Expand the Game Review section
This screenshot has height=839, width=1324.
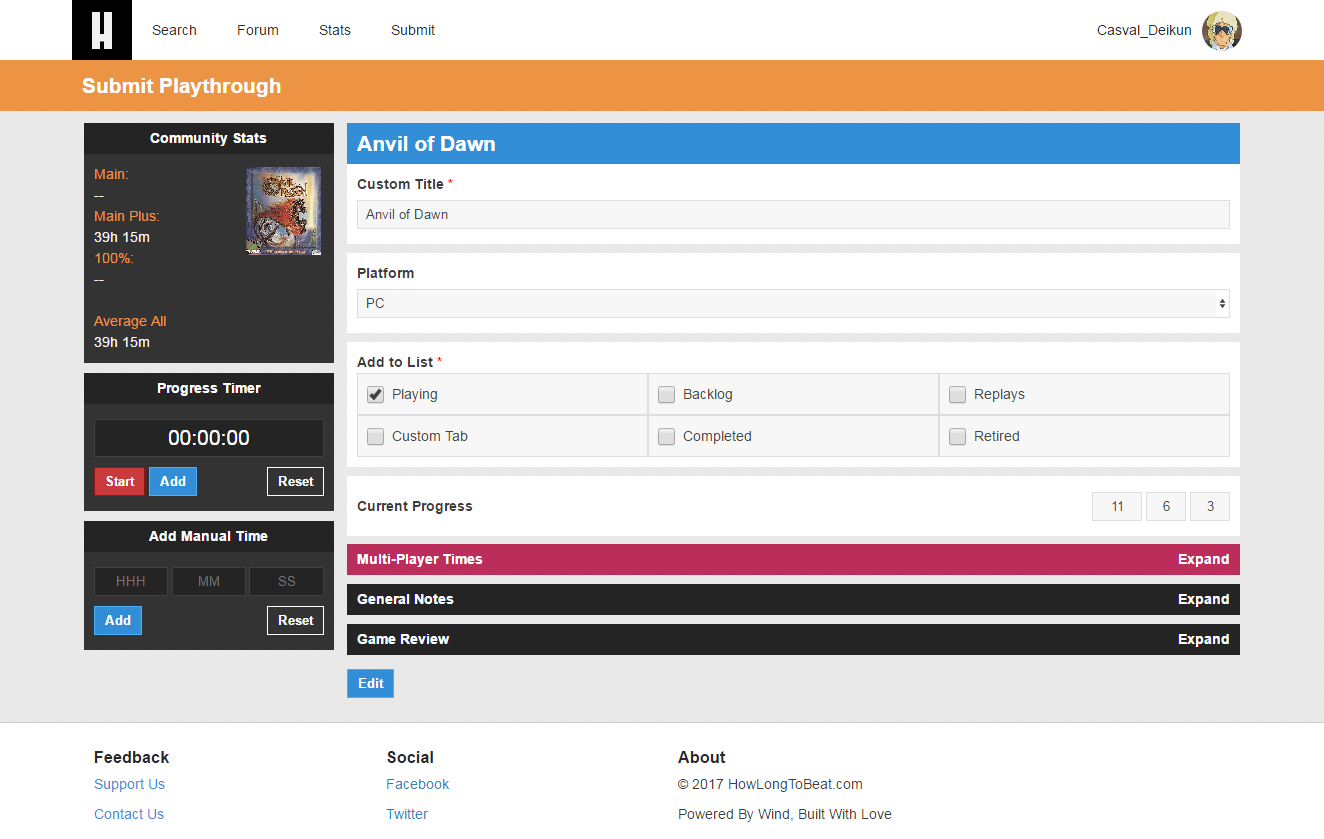click(793, 639)
